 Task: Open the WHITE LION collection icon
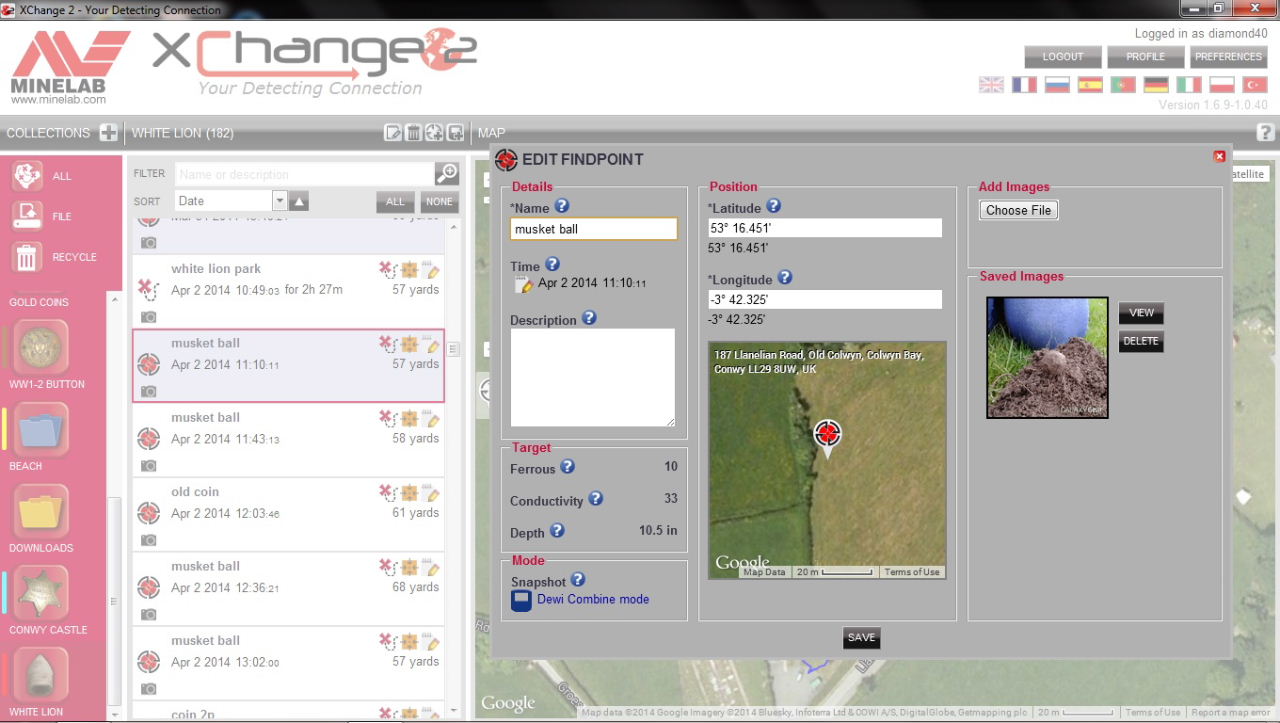click(42, 675)
